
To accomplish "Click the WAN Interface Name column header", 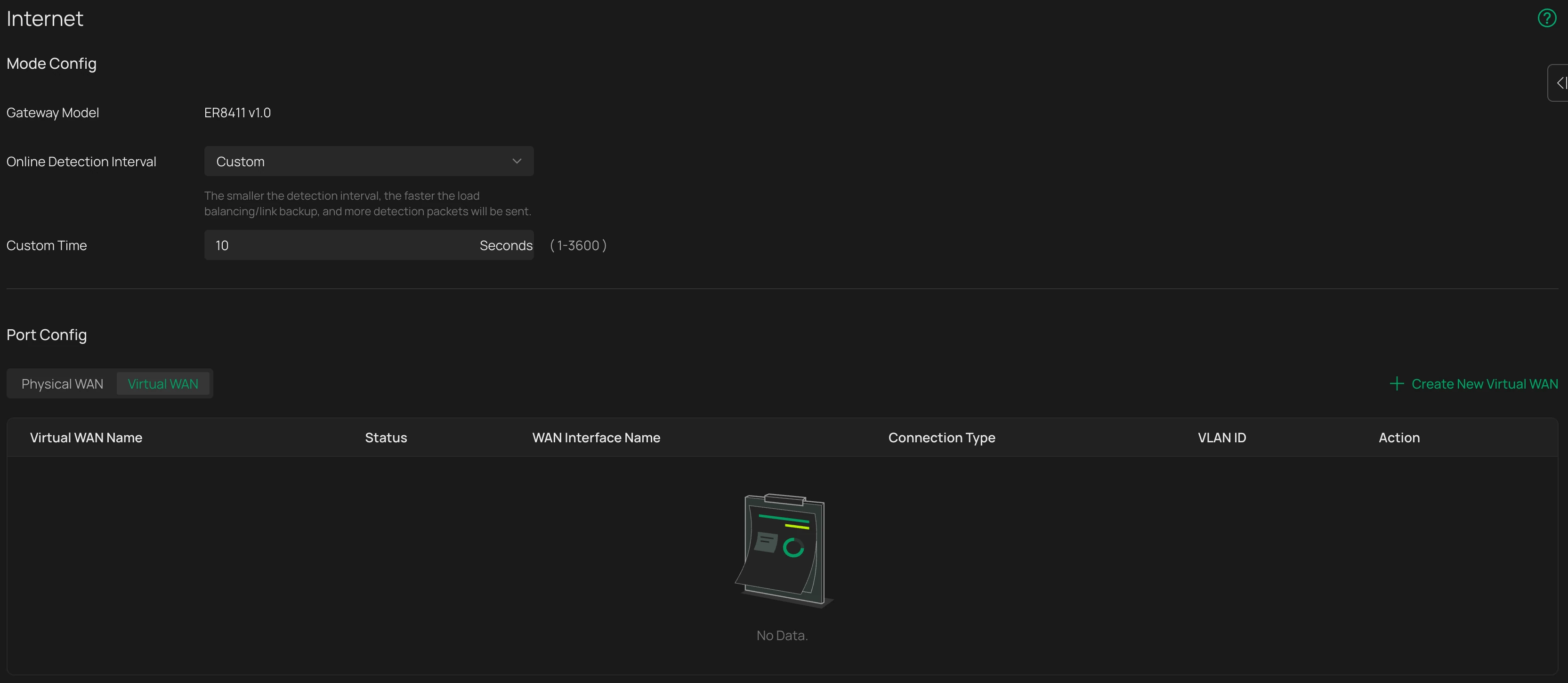I will pos(596,438).
